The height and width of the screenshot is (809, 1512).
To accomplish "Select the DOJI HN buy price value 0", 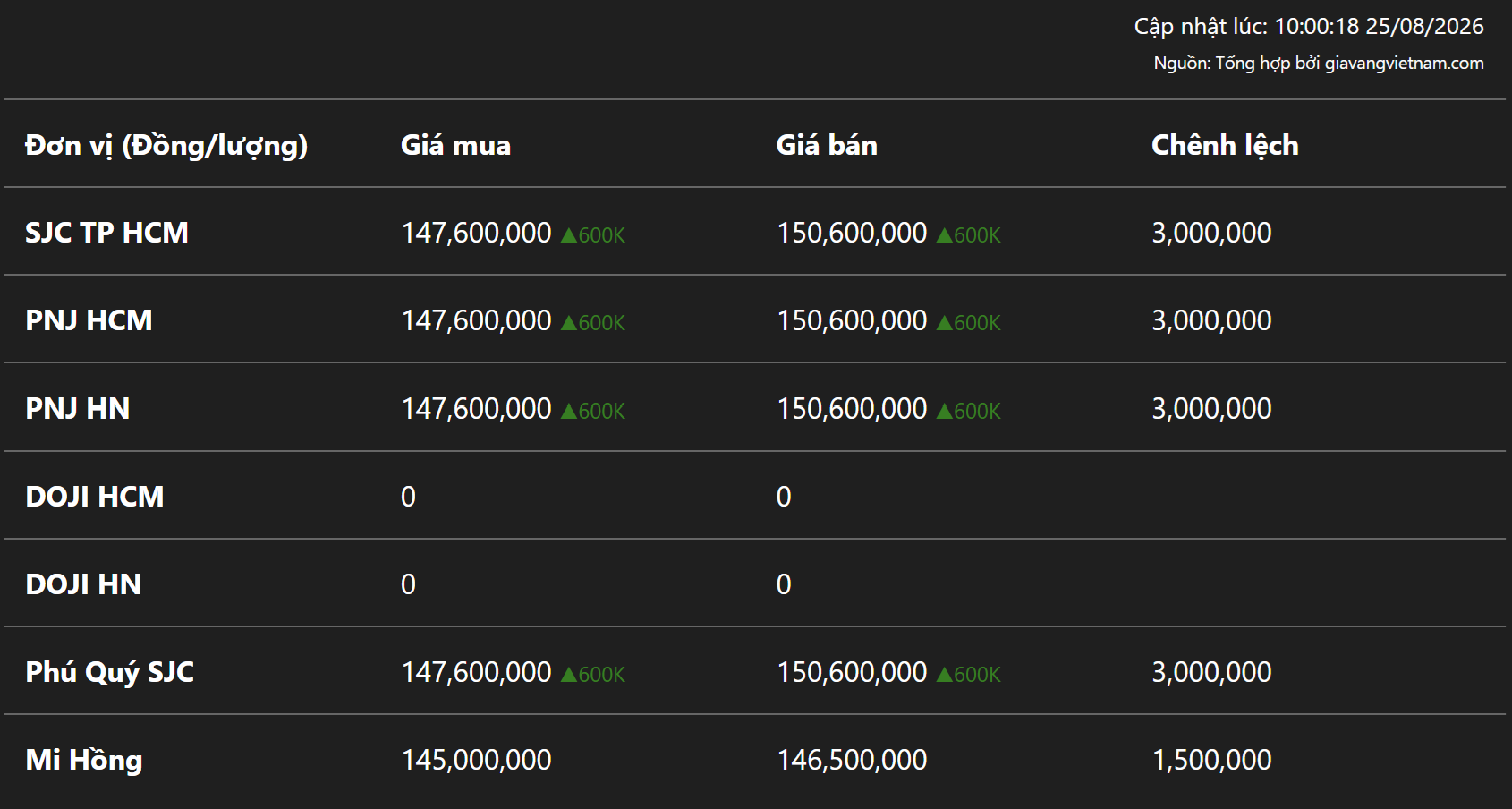I will 408,584.
